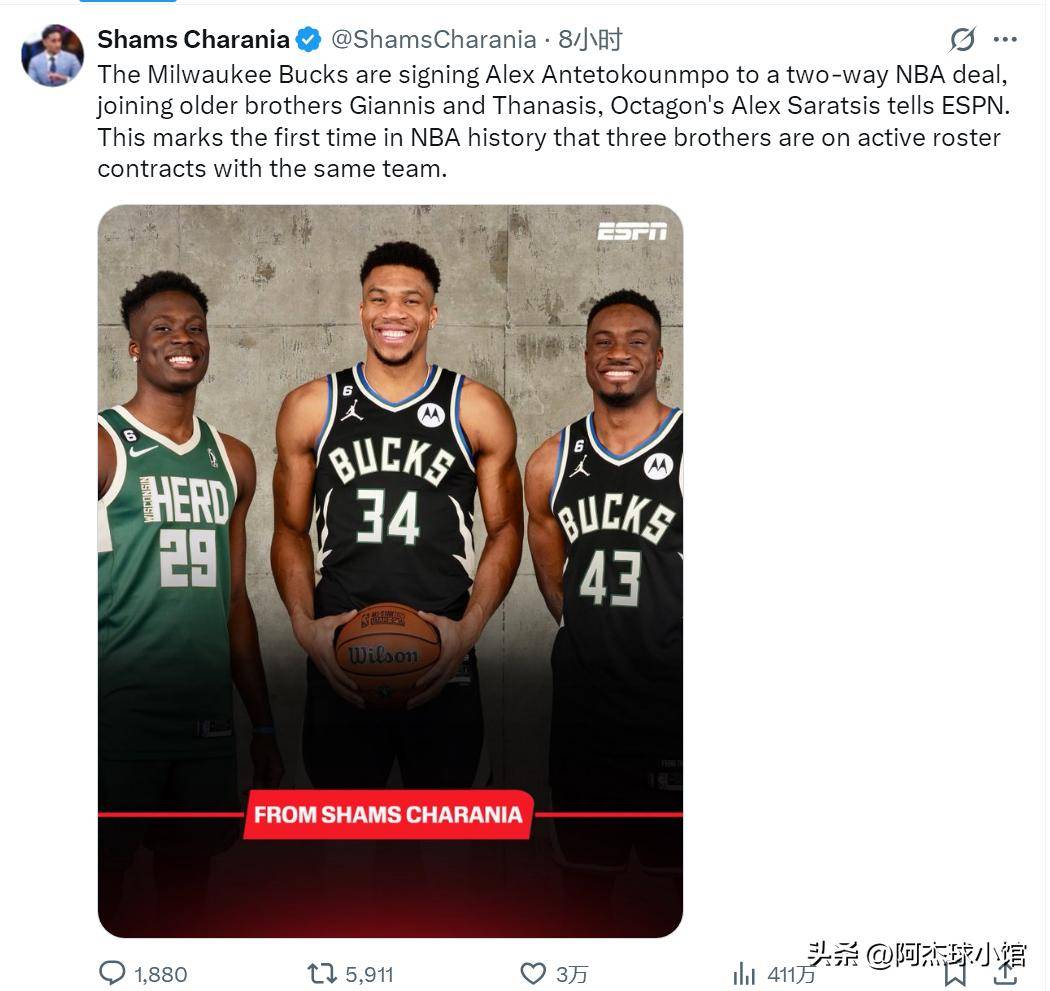1050x991 pixels.
Task: Click the share upload icon
Action: point(1005,972)
